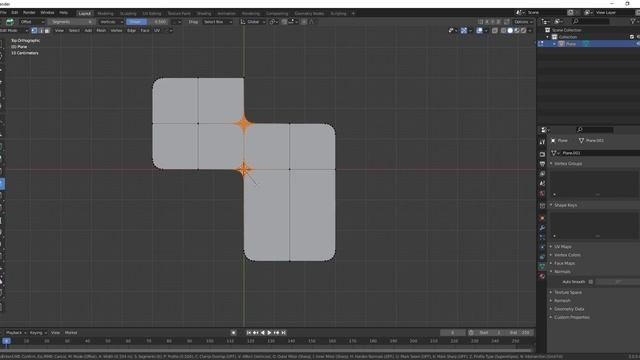Viewport: 640px width, 360px height.
Task: Enable face select mode
Action: click(x=47, y=30)
